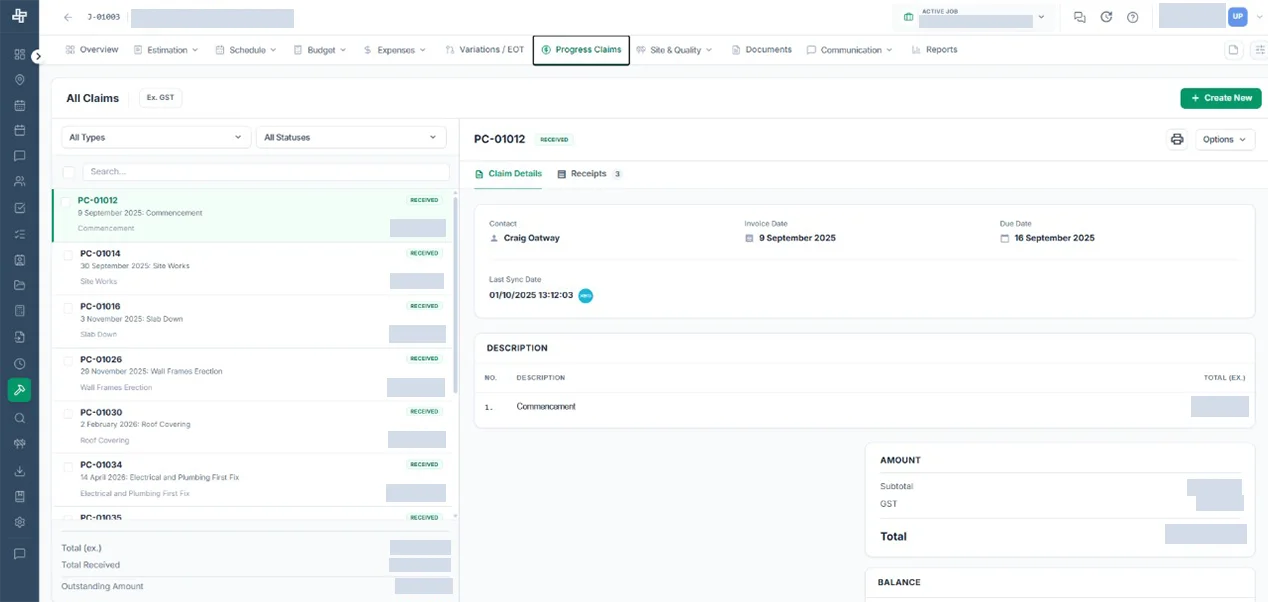Open the dashboard grid icon in sidebar
The height and width of the screenshot is (602, 1268).
click(19, 54)
